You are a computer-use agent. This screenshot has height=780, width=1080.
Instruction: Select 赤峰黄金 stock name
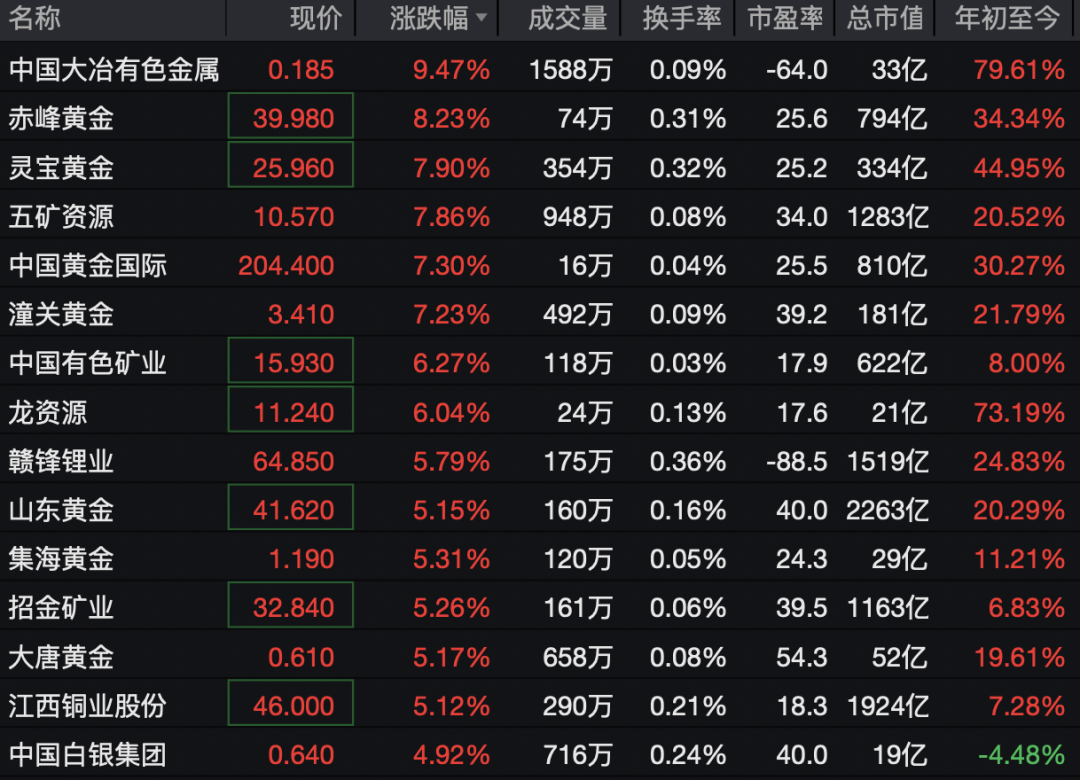(x=62, y=119)
